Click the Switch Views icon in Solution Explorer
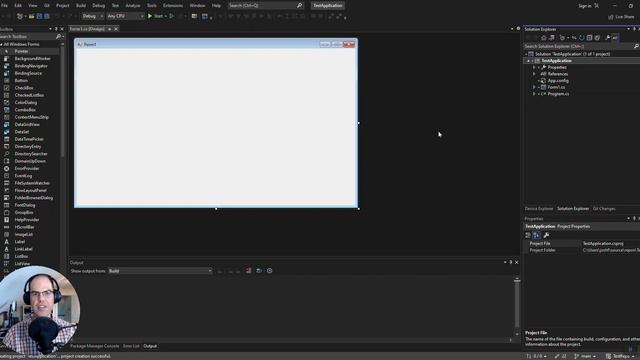 pos(552,38)
